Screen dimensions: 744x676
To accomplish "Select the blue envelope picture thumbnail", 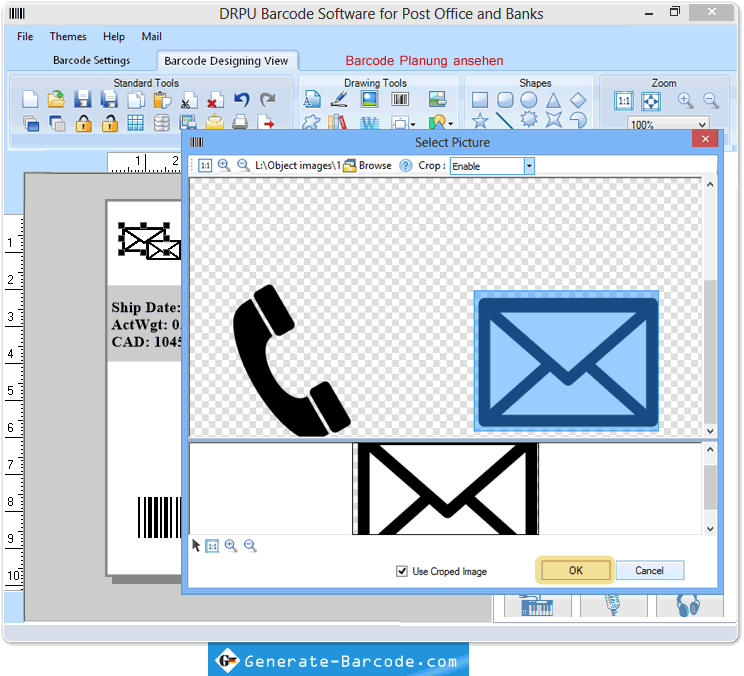I will [567, 362].
